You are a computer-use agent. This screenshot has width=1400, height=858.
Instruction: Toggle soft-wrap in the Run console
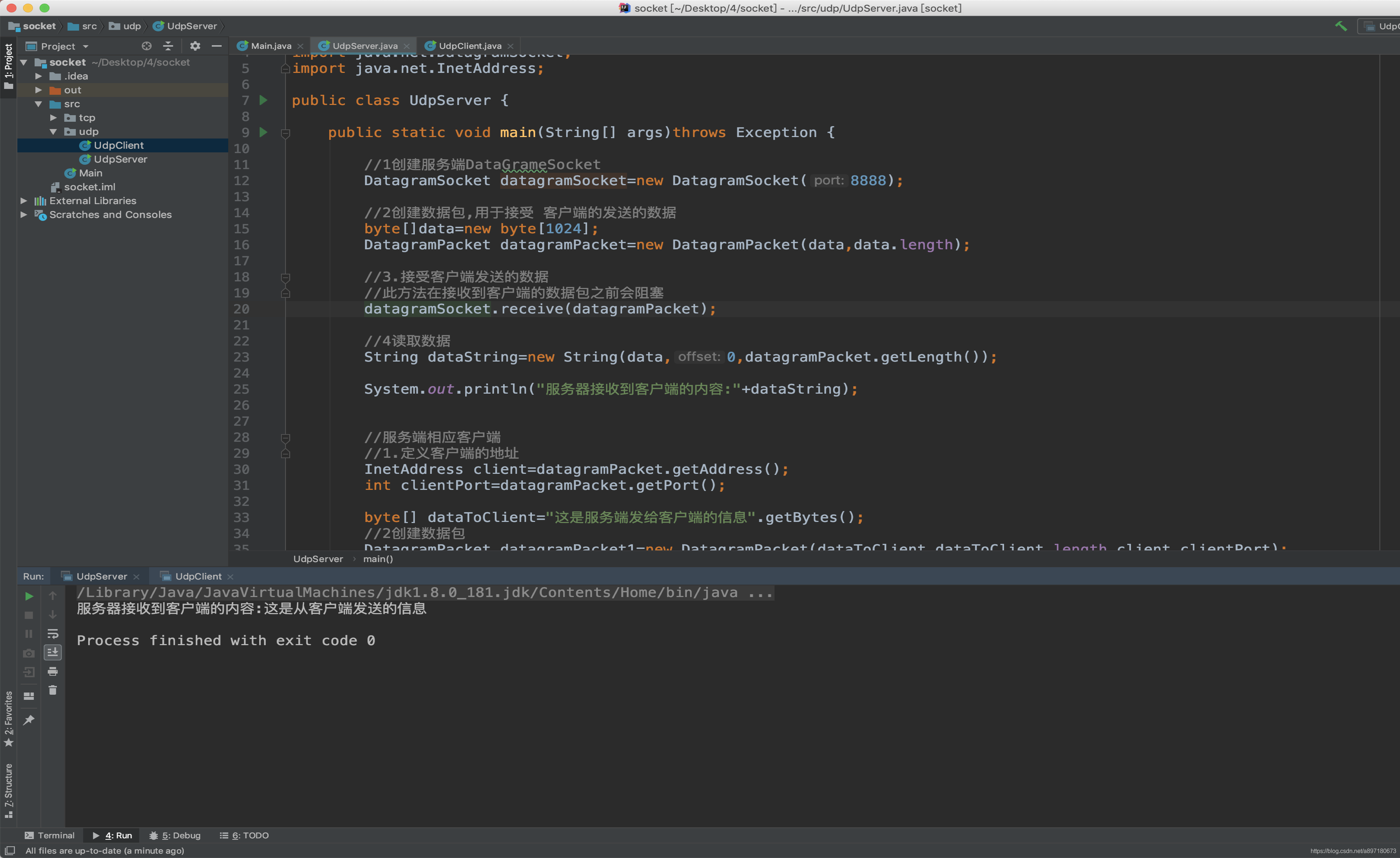tap(53, 633)
